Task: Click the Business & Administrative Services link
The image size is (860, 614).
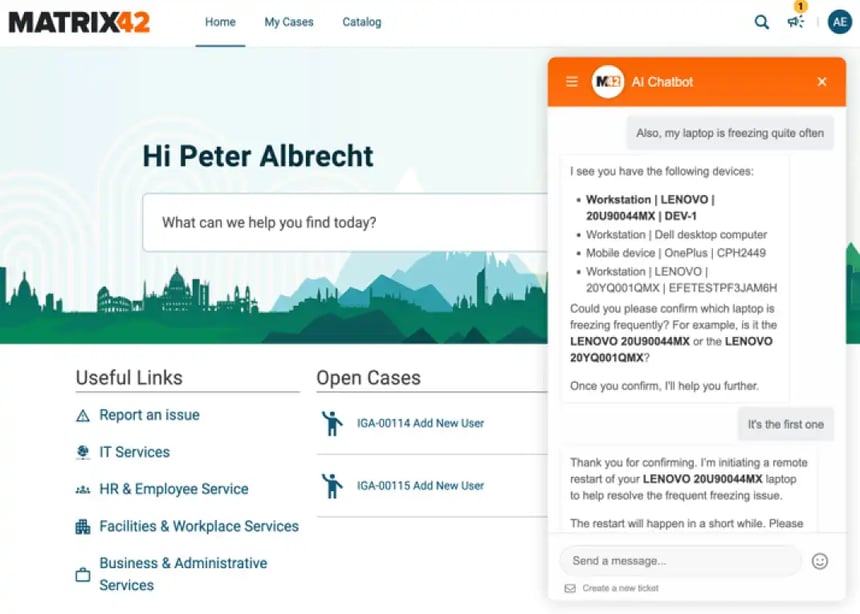Action: pyautogui.click(x=183, y=570)
